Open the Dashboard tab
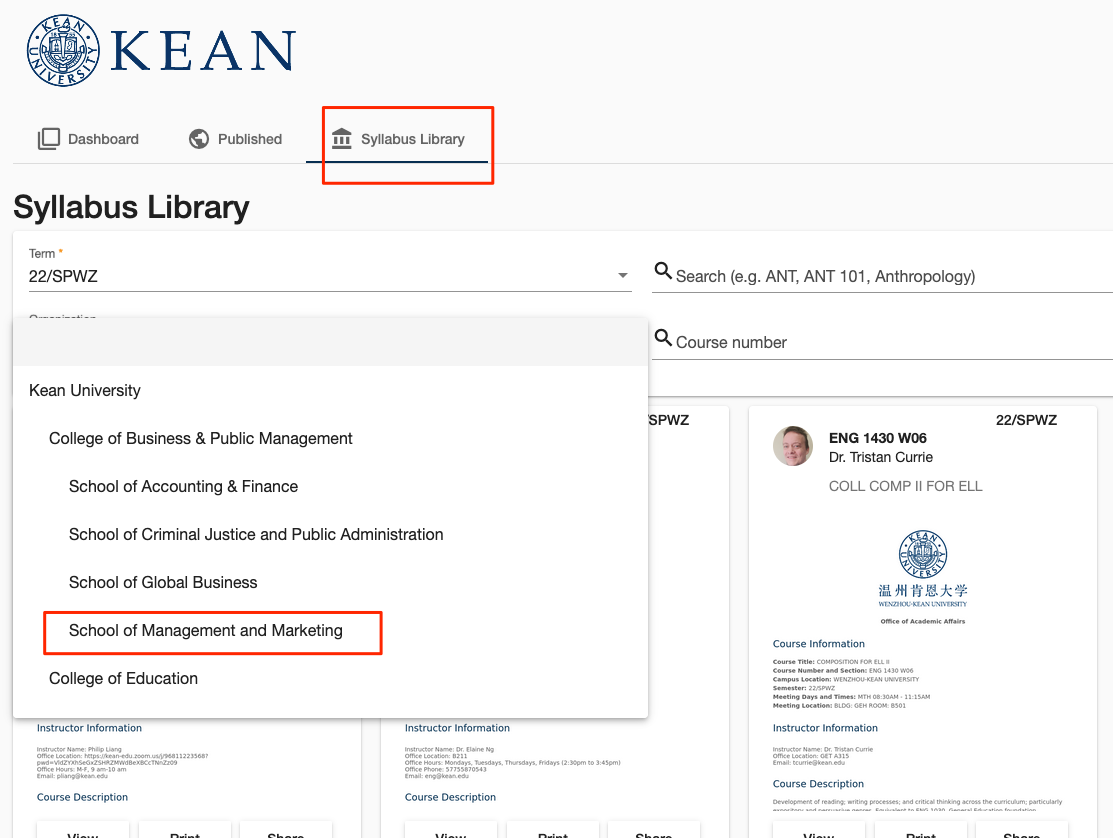Screen dimensions: 1113x838 point(89,139)
